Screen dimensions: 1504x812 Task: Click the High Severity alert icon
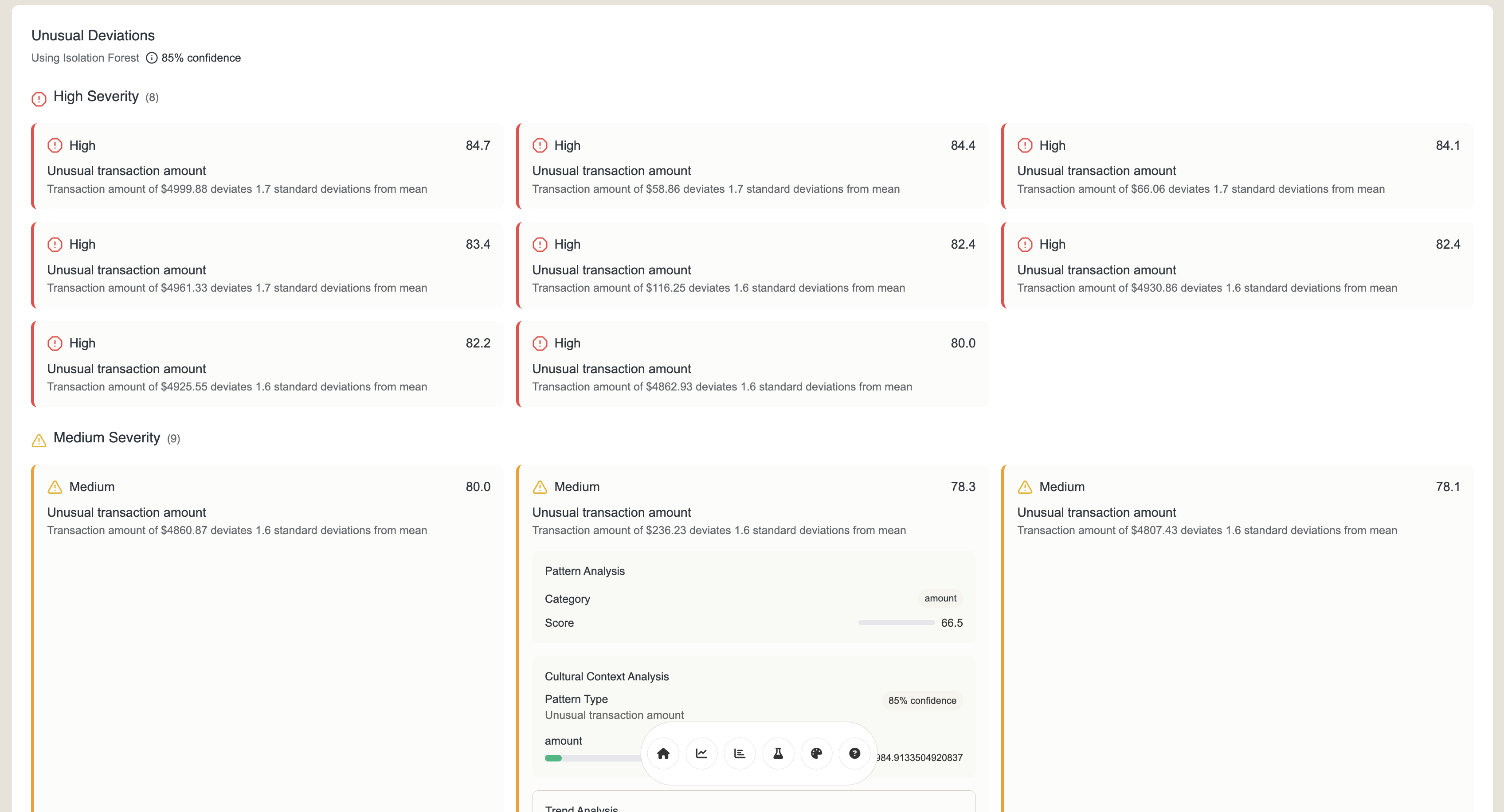point(39,99)
